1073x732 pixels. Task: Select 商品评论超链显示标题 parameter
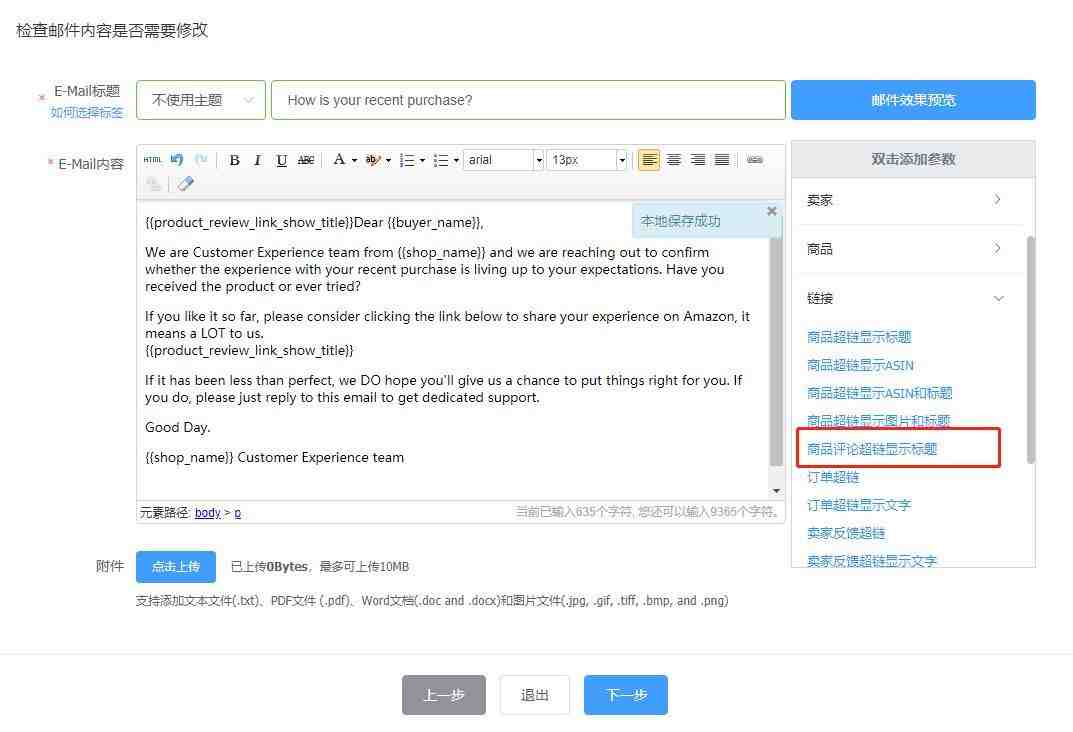coord(872,449)
